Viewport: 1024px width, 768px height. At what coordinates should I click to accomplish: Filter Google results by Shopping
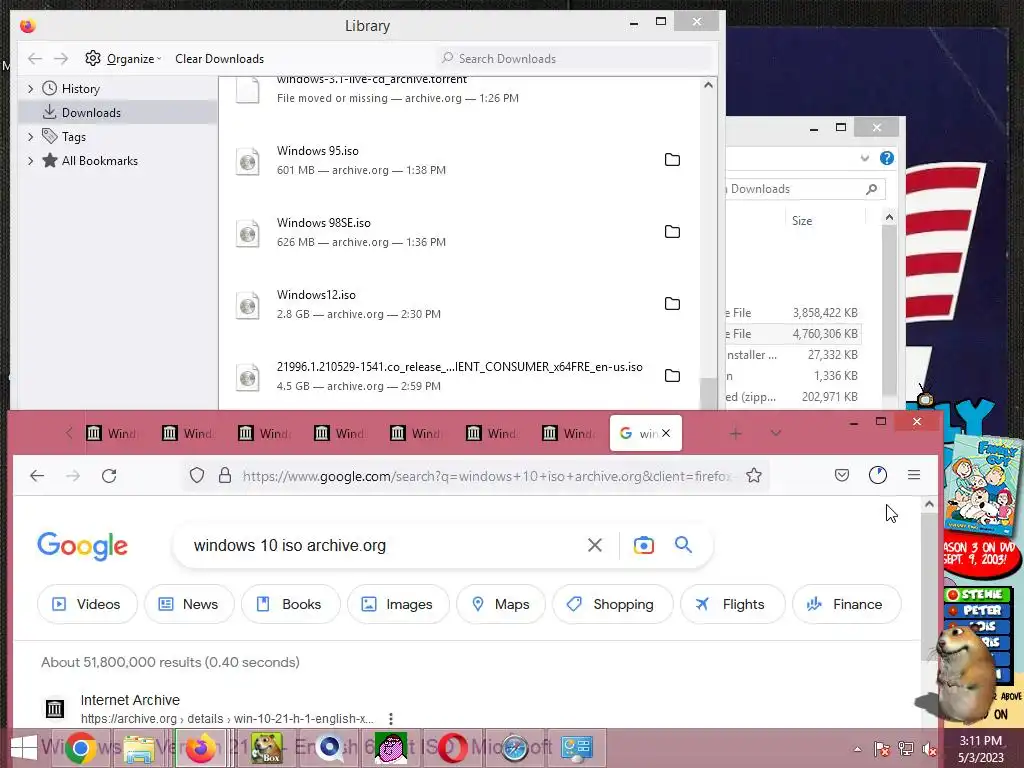613,604
